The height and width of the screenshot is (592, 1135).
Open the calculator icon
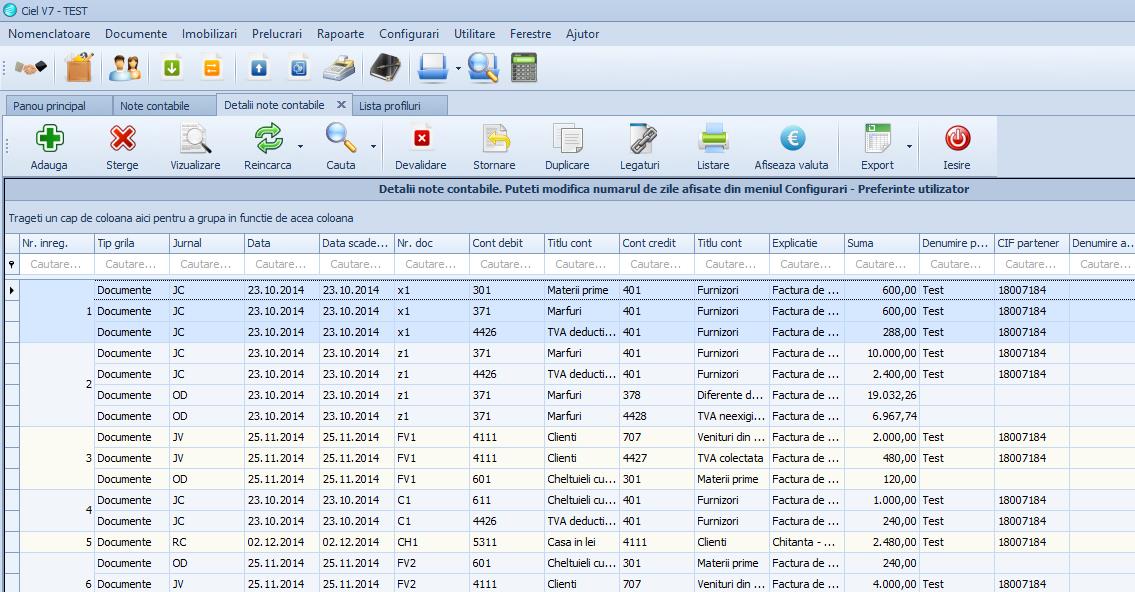[x=524, y=68]
